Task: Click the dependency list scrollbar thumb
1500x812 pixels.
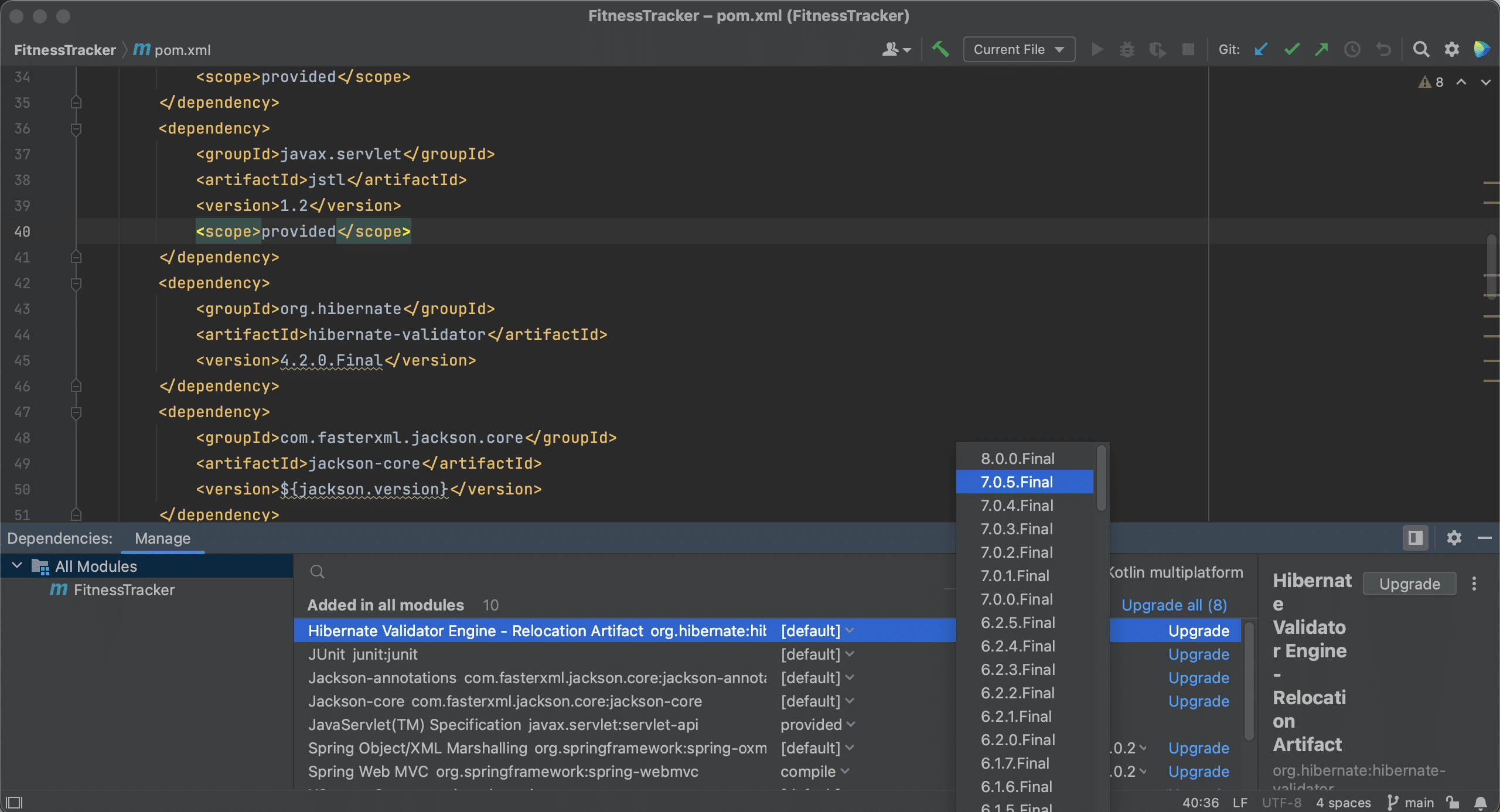Action: 1249,681
